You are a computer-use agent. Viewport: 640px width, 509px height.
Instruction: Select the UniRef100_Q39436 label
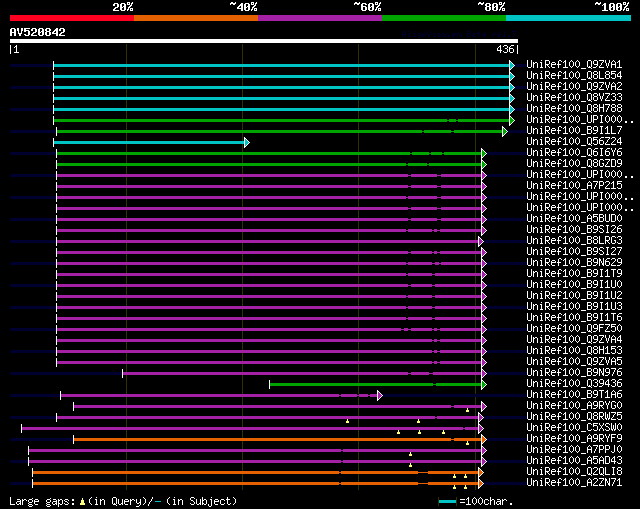pyautogui.click(x=574, y=384)
